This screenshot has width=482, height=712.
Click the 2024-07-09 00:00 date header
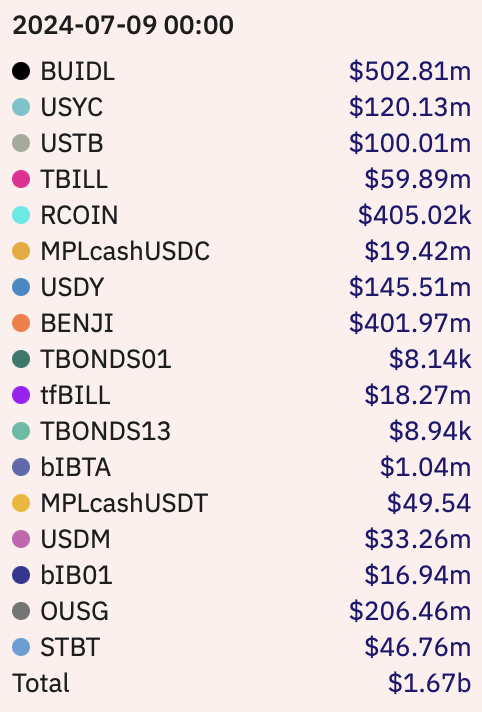click(x=123, y=25)
